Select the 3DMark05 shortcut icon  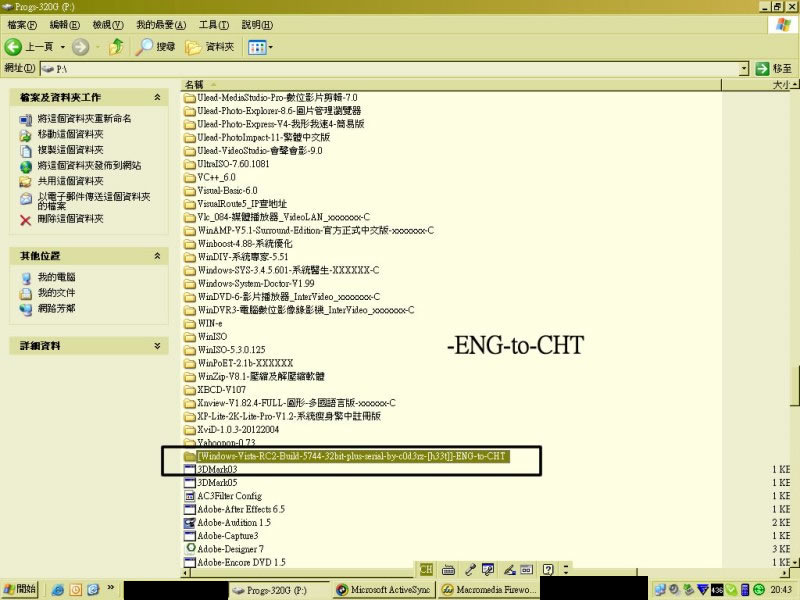click(x=190, y=483)
